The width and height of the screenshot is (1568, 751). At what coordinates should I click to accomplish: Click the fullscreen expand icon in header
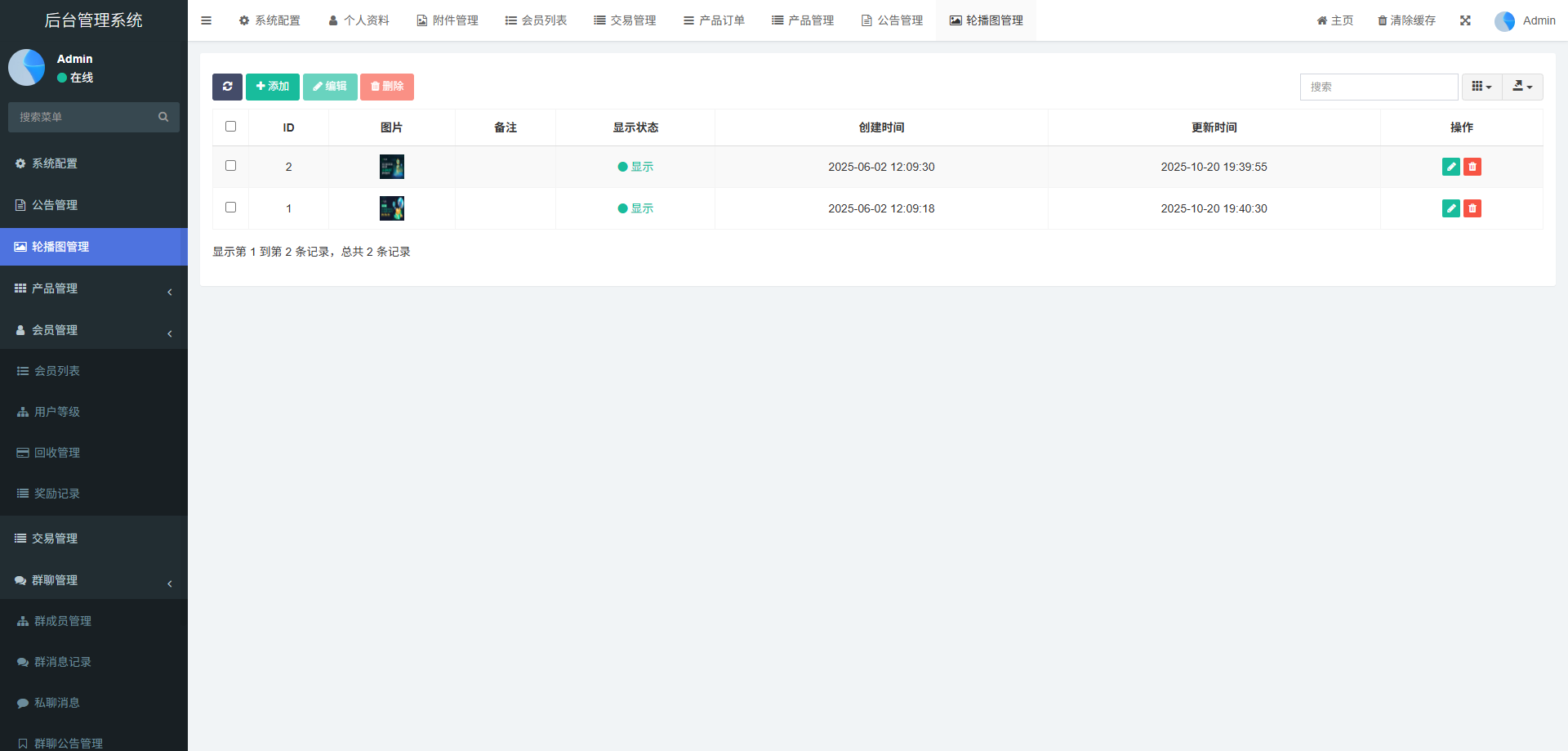tap(1465, 20)
